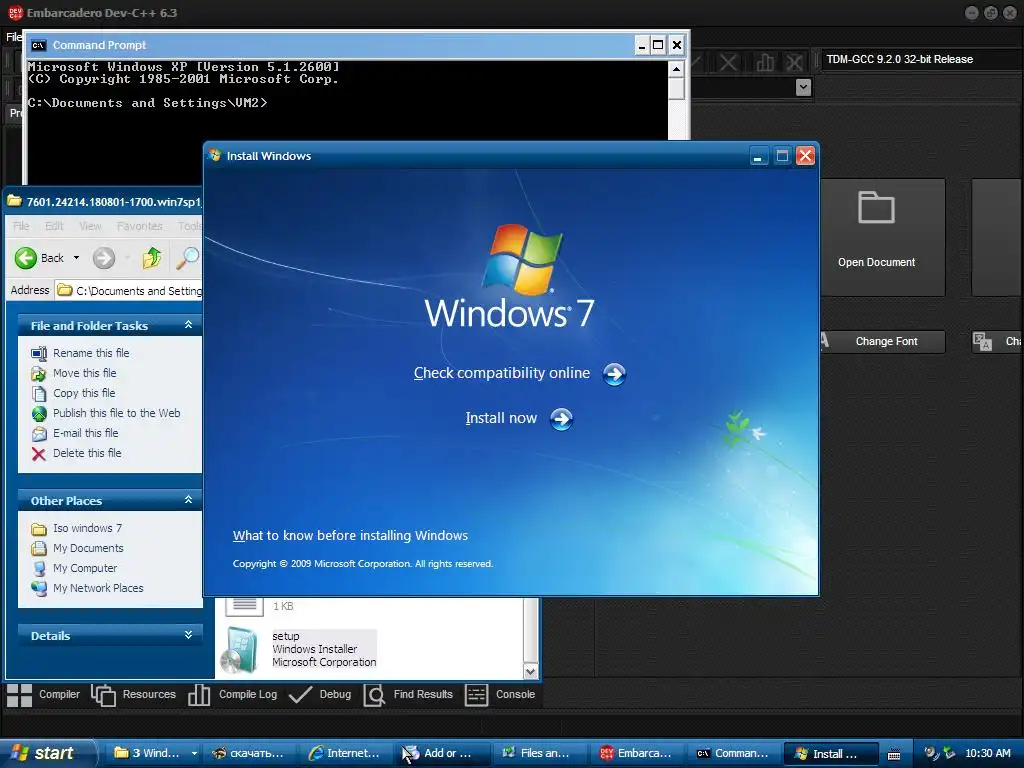1024x768 pixels.
Task: Open Edit menu in Explorer window
Action: pyautogui.click(x=54, y=226)
